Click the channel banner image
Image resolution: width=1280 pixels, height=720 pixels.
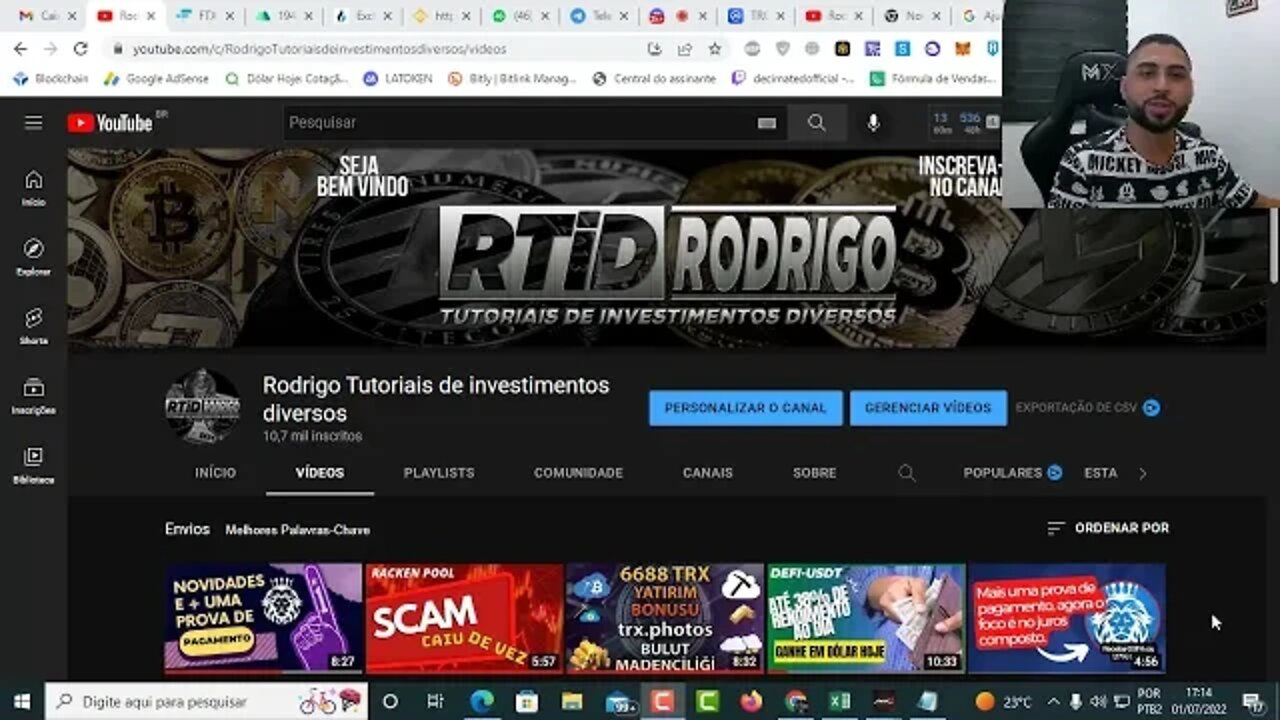click(667, 248)
